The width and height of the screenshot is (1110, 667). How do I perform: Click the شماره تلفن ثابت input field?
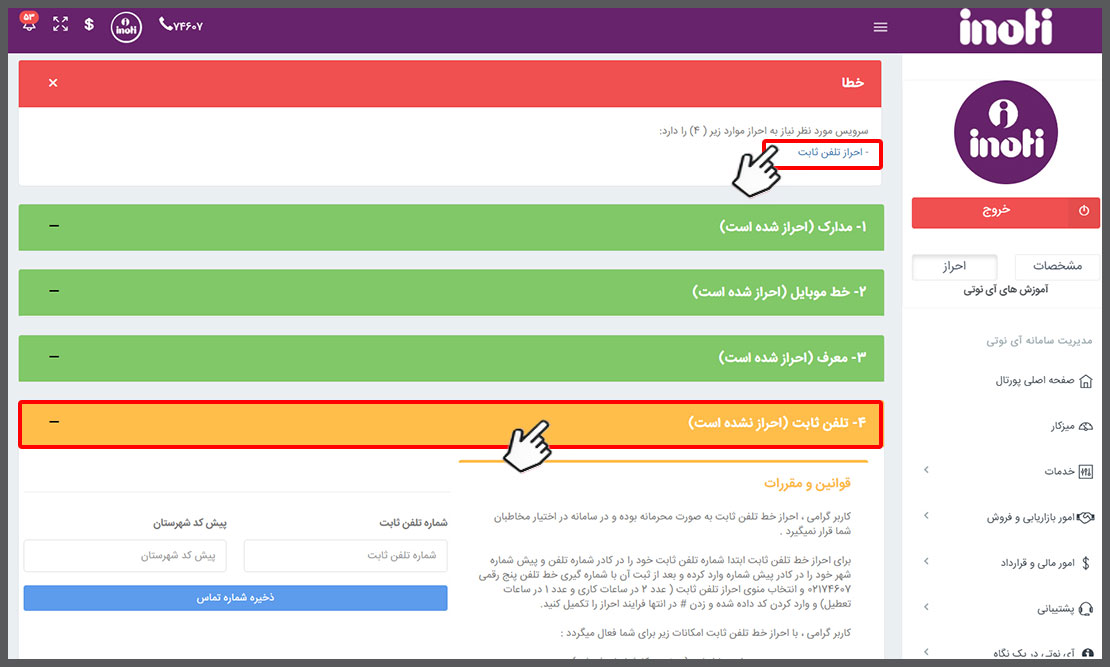tap(345, 556)
